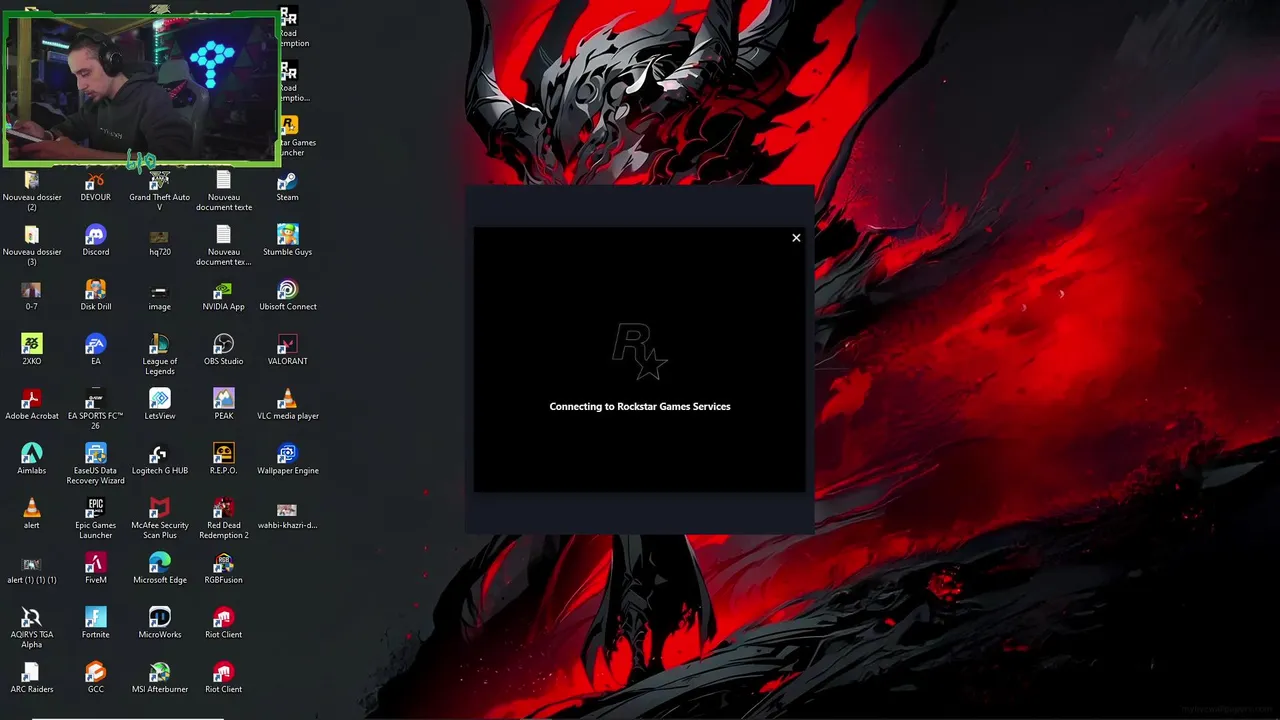Click the Ubisoft Connect shortcut
Screen dimensions: 1280x720
(287, 296)
